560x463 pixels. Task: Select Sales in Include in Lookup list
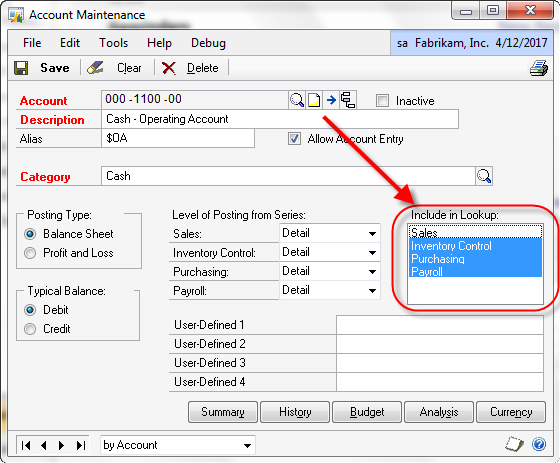(475, 233)
